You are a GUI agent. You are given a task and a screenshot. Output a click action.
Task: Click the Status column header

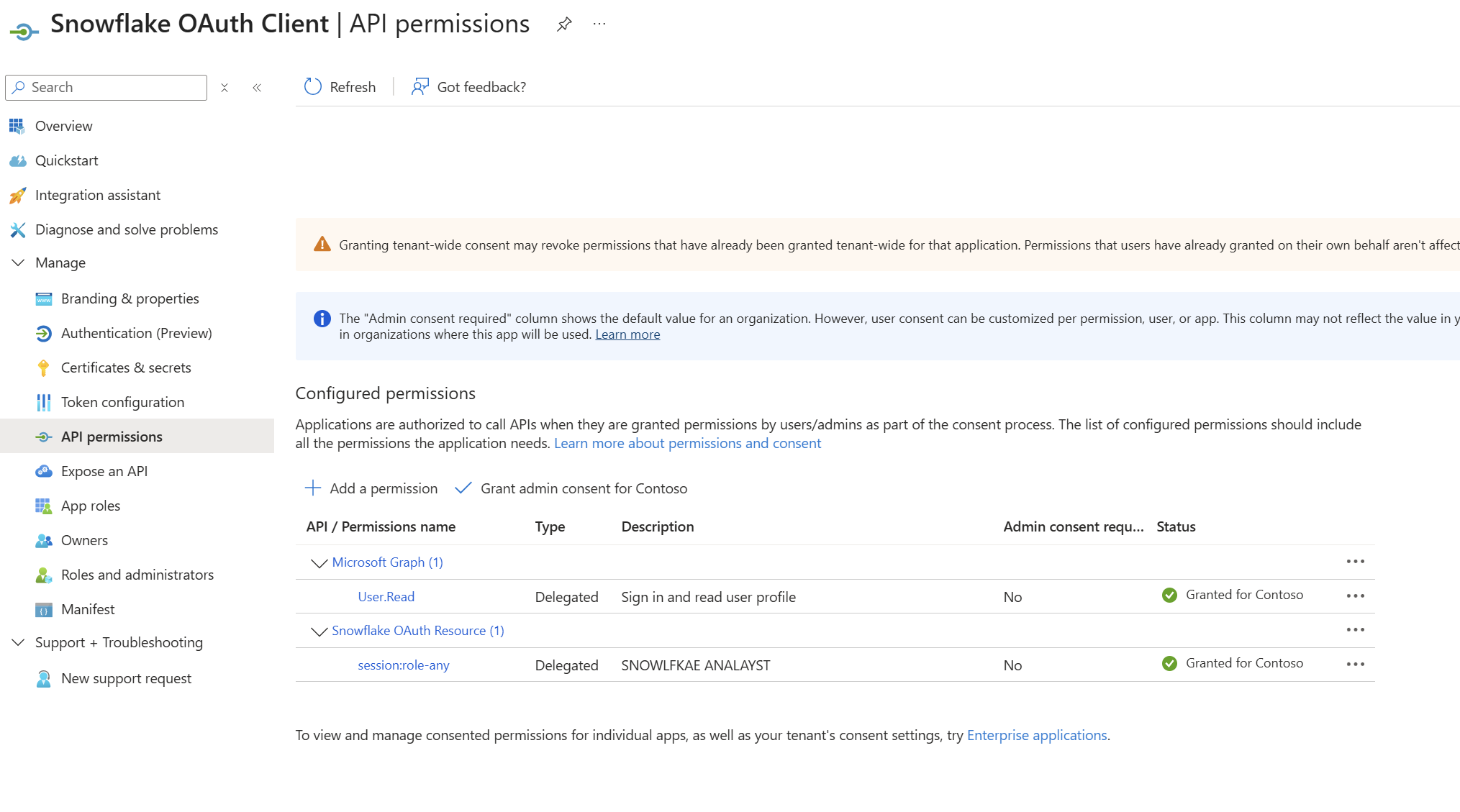tap(1176, 526)
